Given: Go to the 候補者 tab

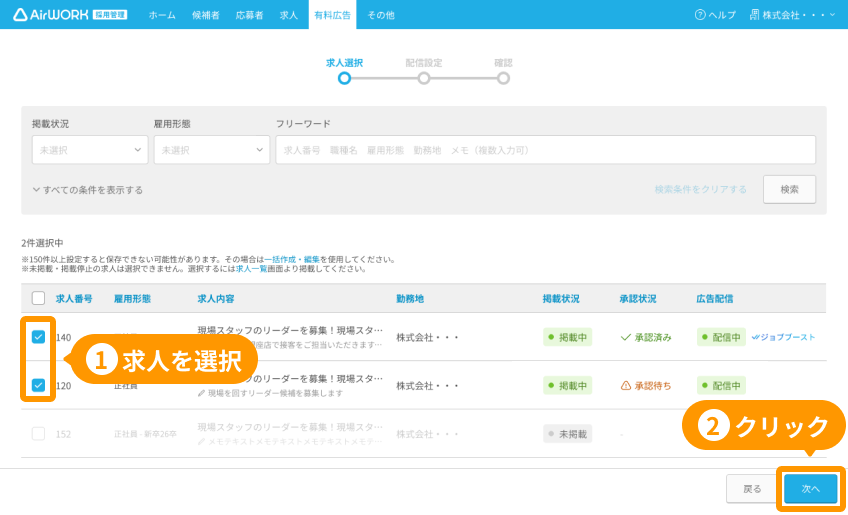Looking at the screenshot, I should click(x=206, y=15).
